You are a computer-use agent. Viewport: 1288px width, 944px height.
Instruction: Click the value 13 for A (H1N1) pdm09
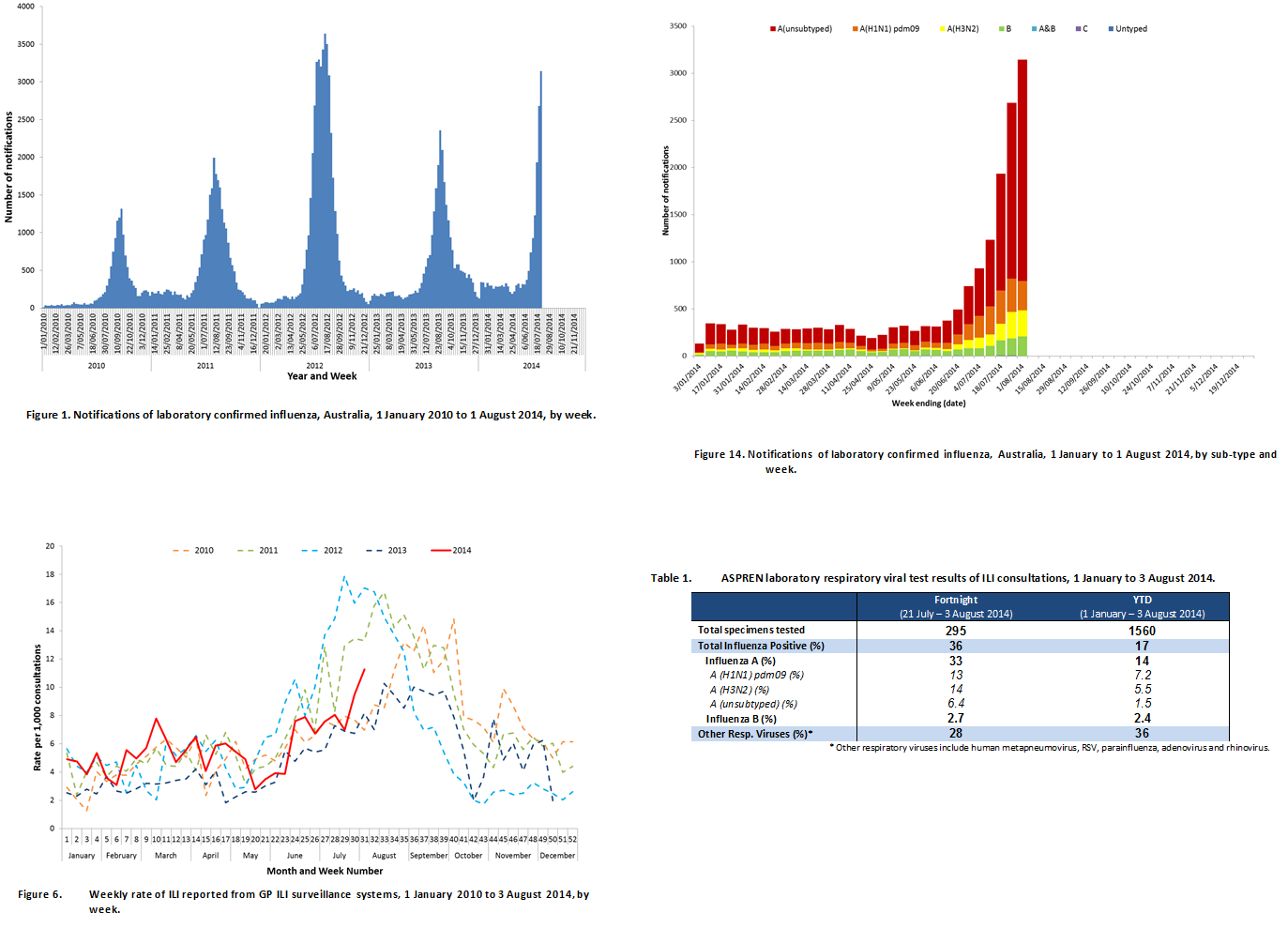click(956, 675)
